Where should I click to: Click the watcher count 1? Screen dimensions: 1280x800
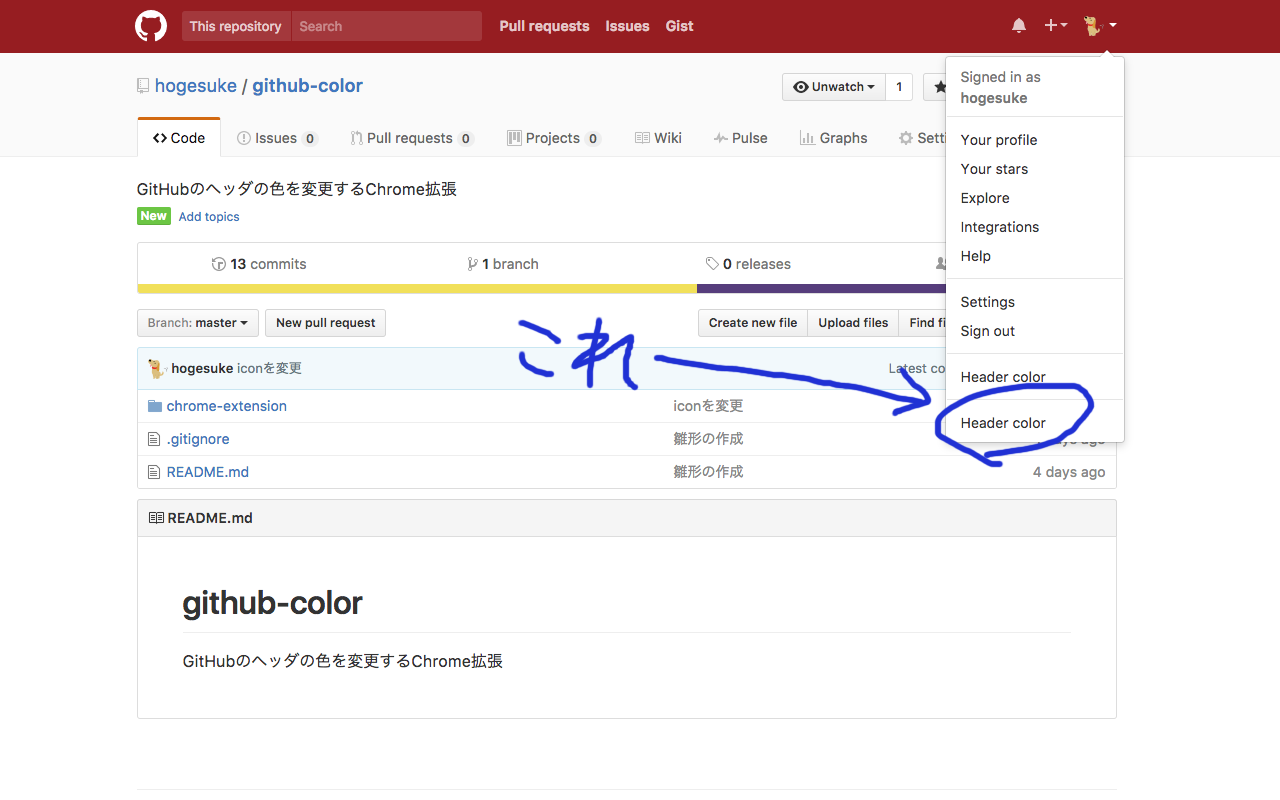(x=899, y=87)
